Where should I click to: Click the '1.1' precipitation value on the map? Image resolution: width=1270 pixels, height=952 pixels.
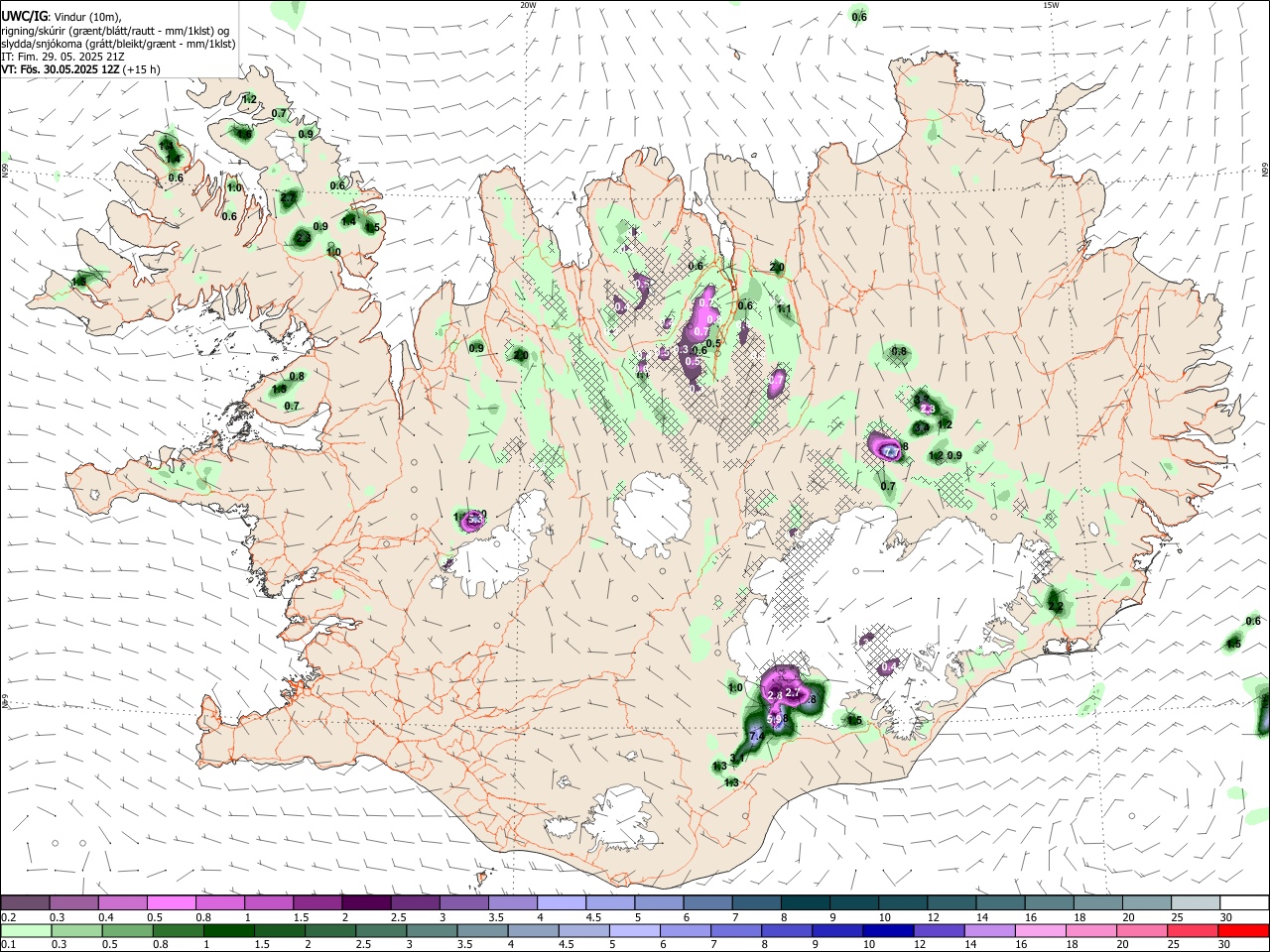pos(784,309)
